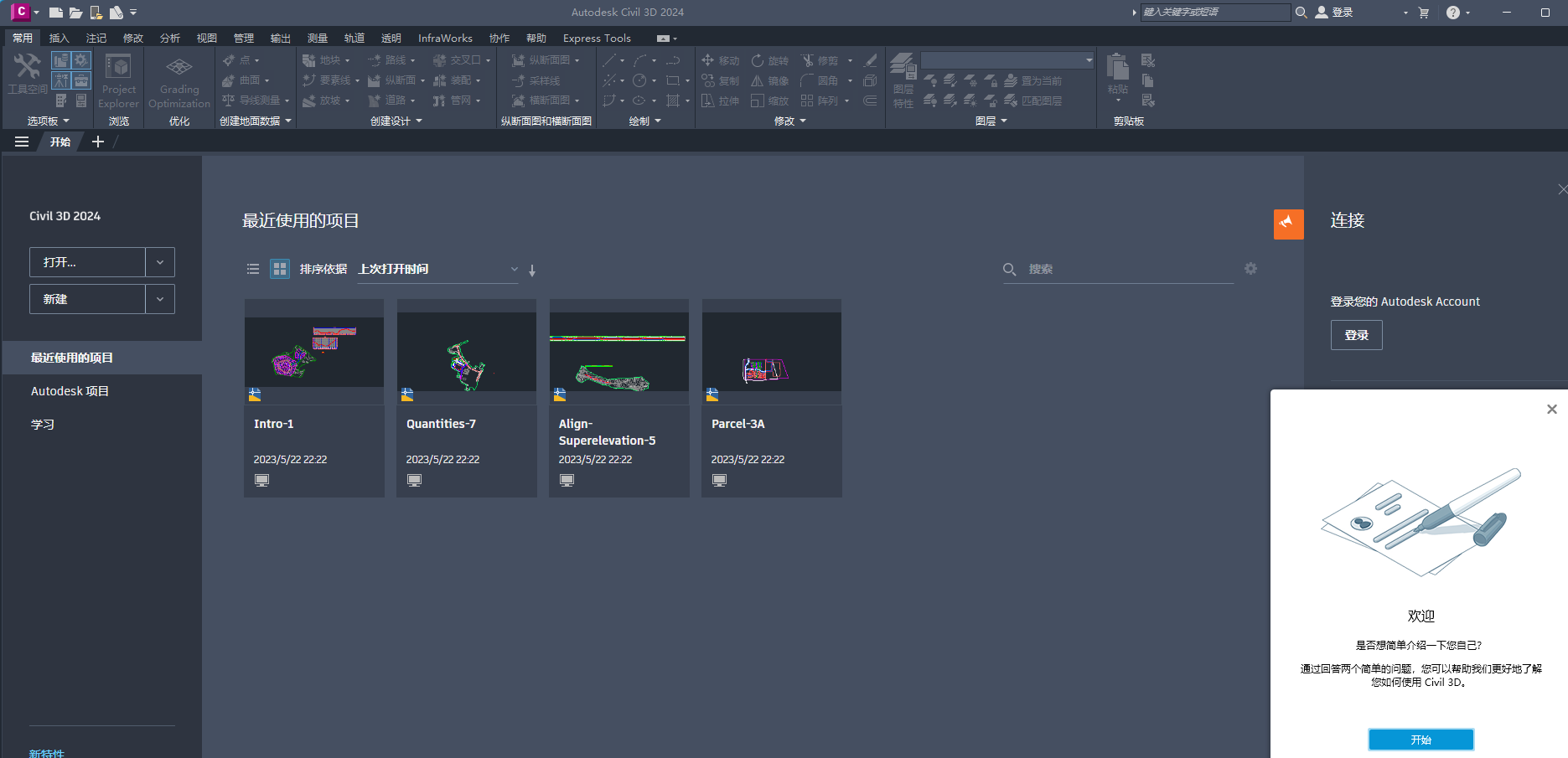Open Grading Optimization tool

(179, 81)
